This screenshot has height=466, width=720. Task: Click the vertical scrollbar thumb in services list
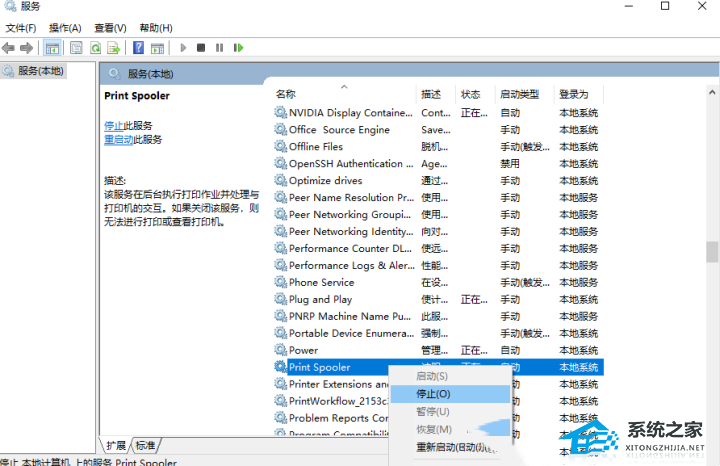(x=711, y=251)
